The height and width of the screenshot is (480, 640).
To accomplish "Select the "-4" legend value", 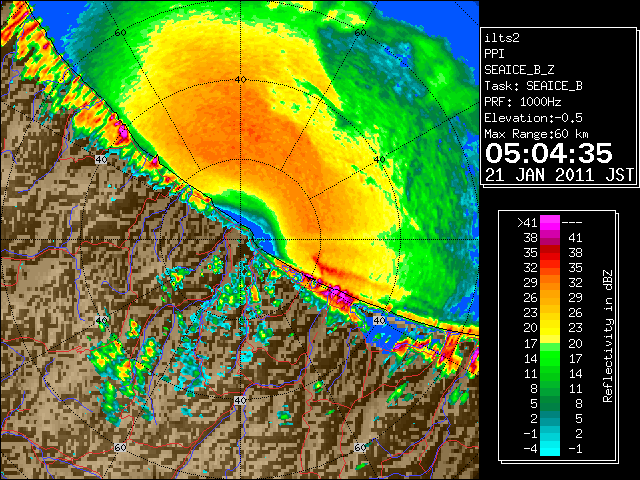I will (x=530, y=449).
